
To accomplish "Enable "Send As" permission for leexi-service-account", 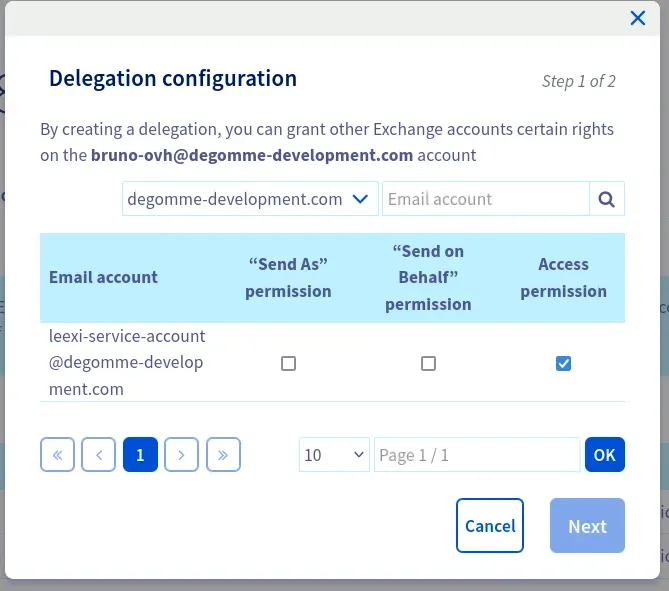I will 288,364.
